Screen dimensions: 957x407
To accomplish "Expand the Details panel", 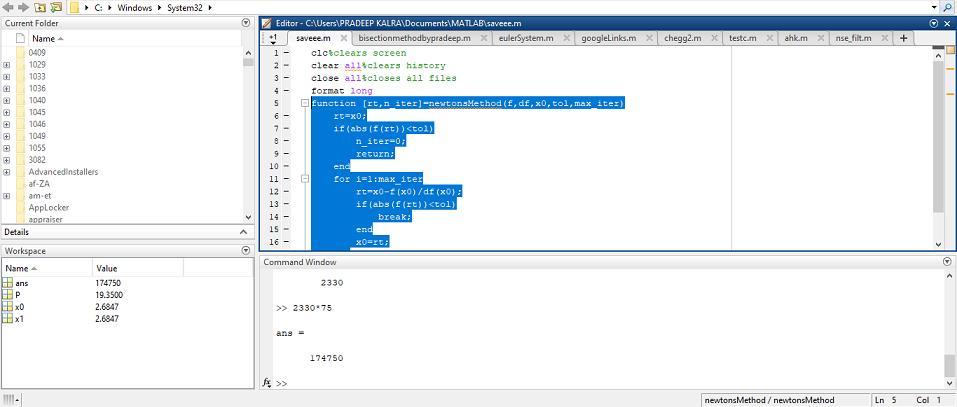I will (243, 232).
